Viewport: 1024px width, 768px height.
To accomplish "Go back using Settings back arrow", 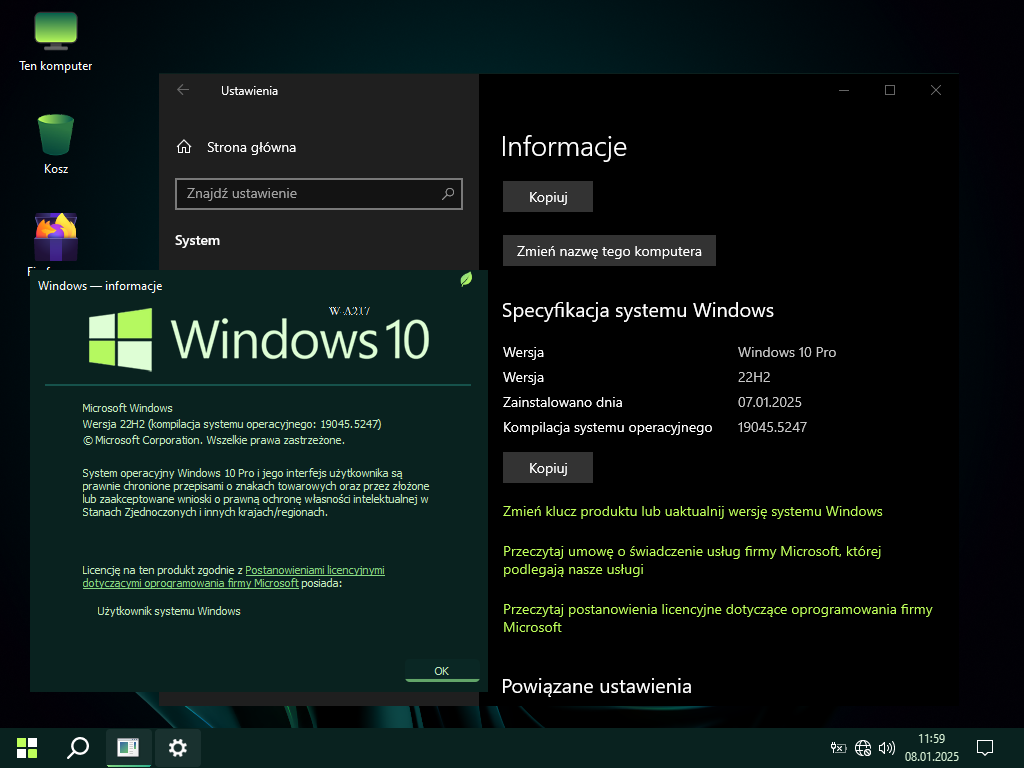I will tap(183, 90).
